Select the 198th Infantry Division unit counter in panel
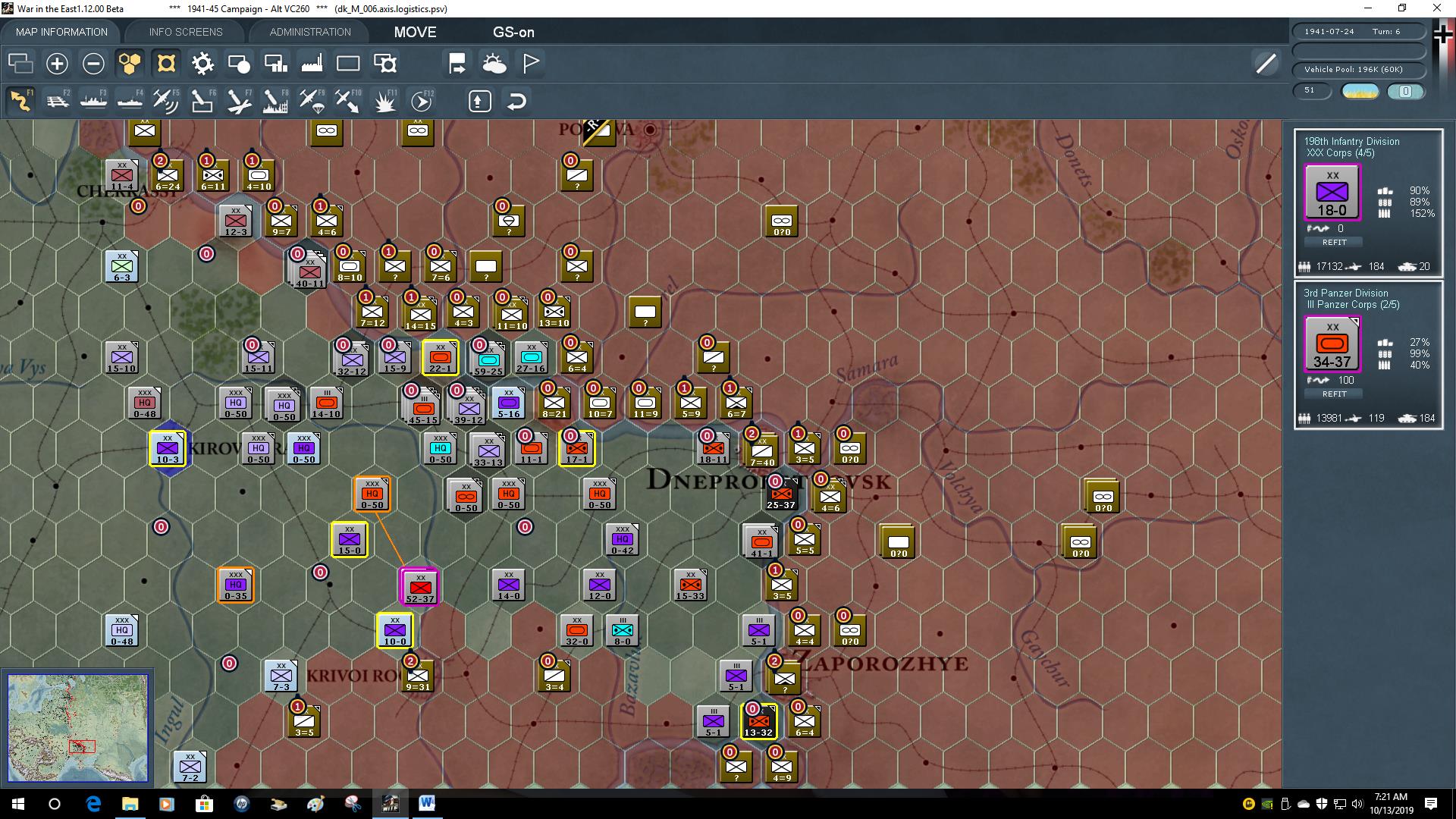The image size is (1456, 819). (1332, 193)
